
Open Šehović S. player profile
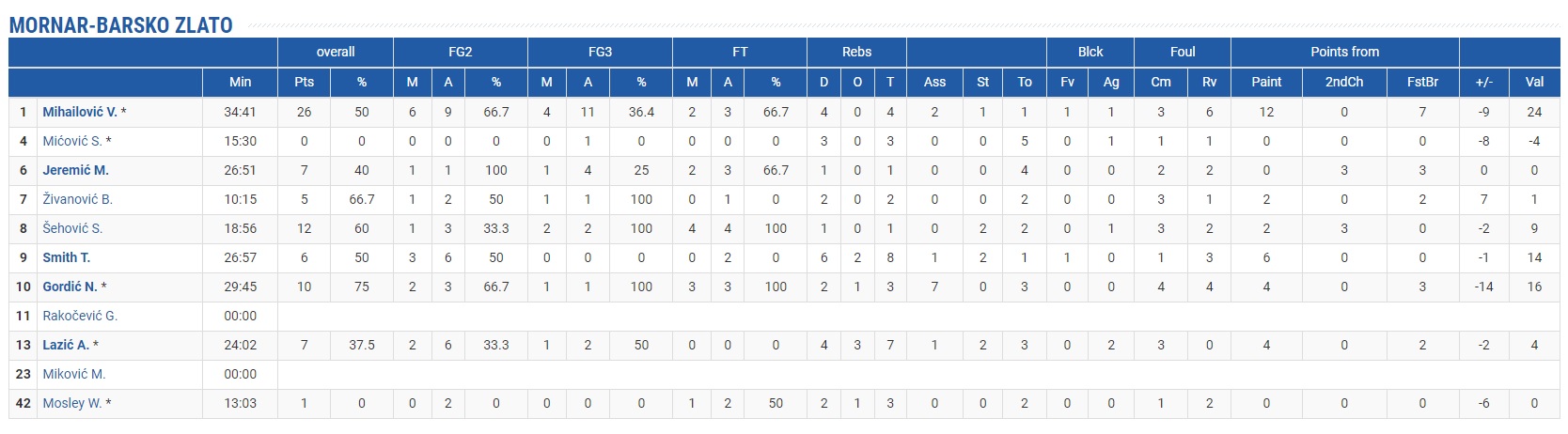[x=72, y=228]
